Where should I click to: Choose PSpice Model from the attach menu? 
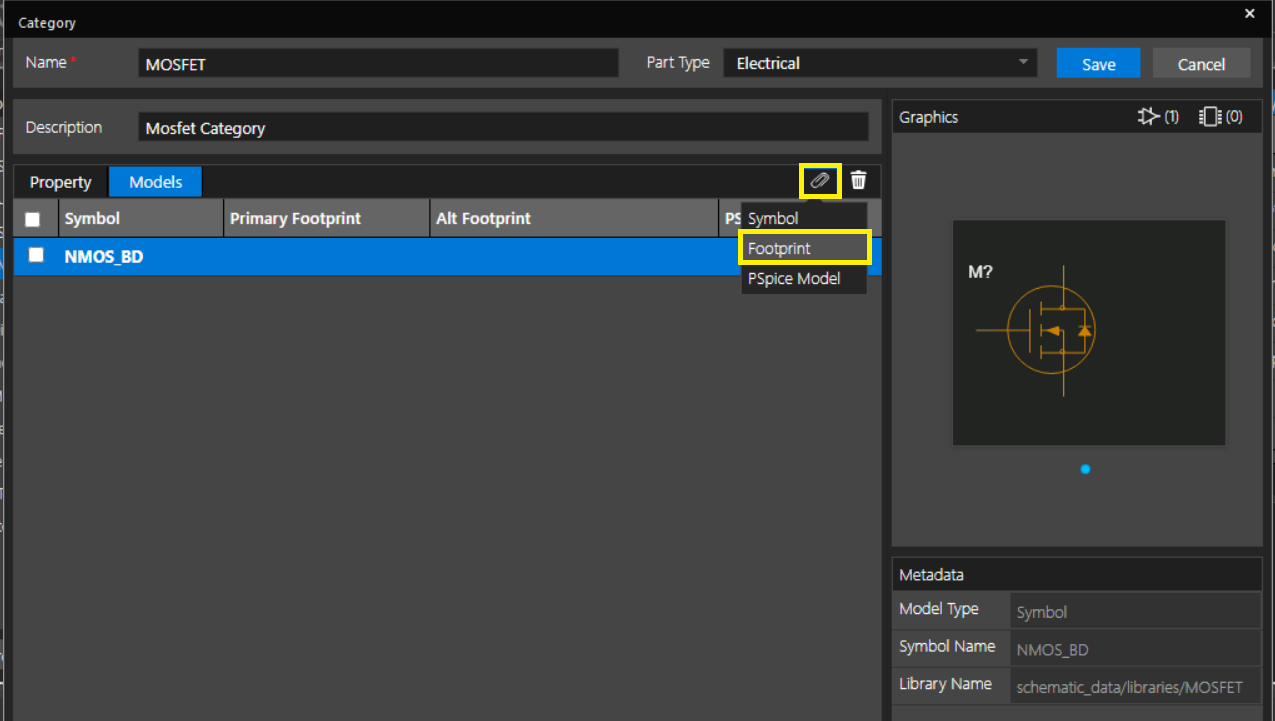pos(794,279)
